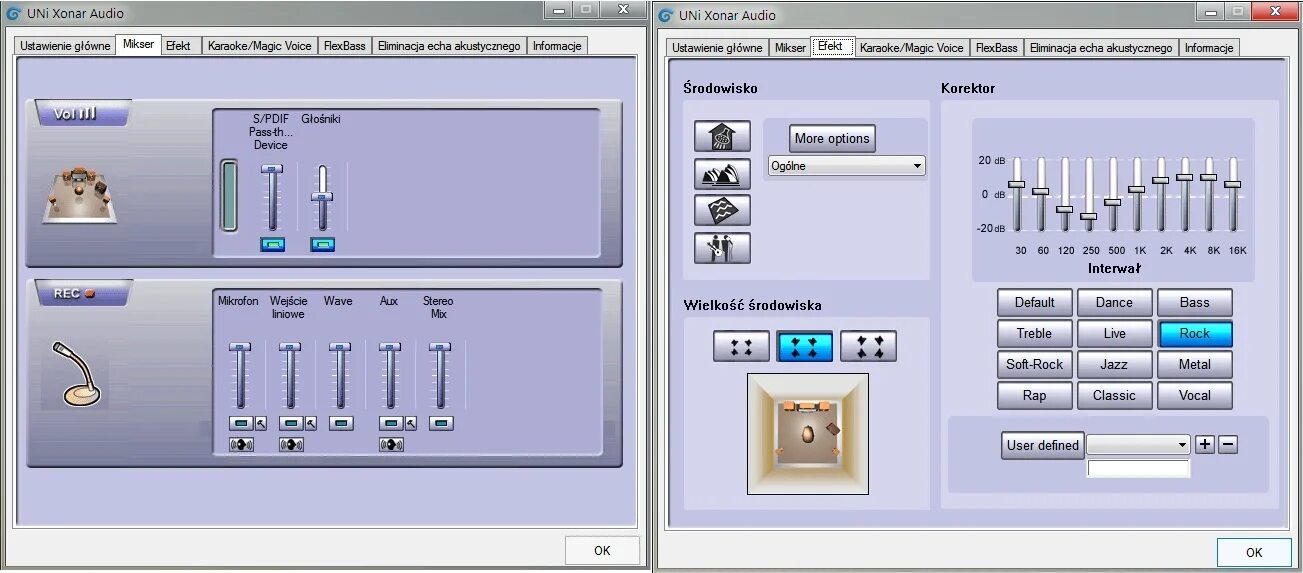Click OK in the Efekt window
1303x573 pixels.
1254,552
